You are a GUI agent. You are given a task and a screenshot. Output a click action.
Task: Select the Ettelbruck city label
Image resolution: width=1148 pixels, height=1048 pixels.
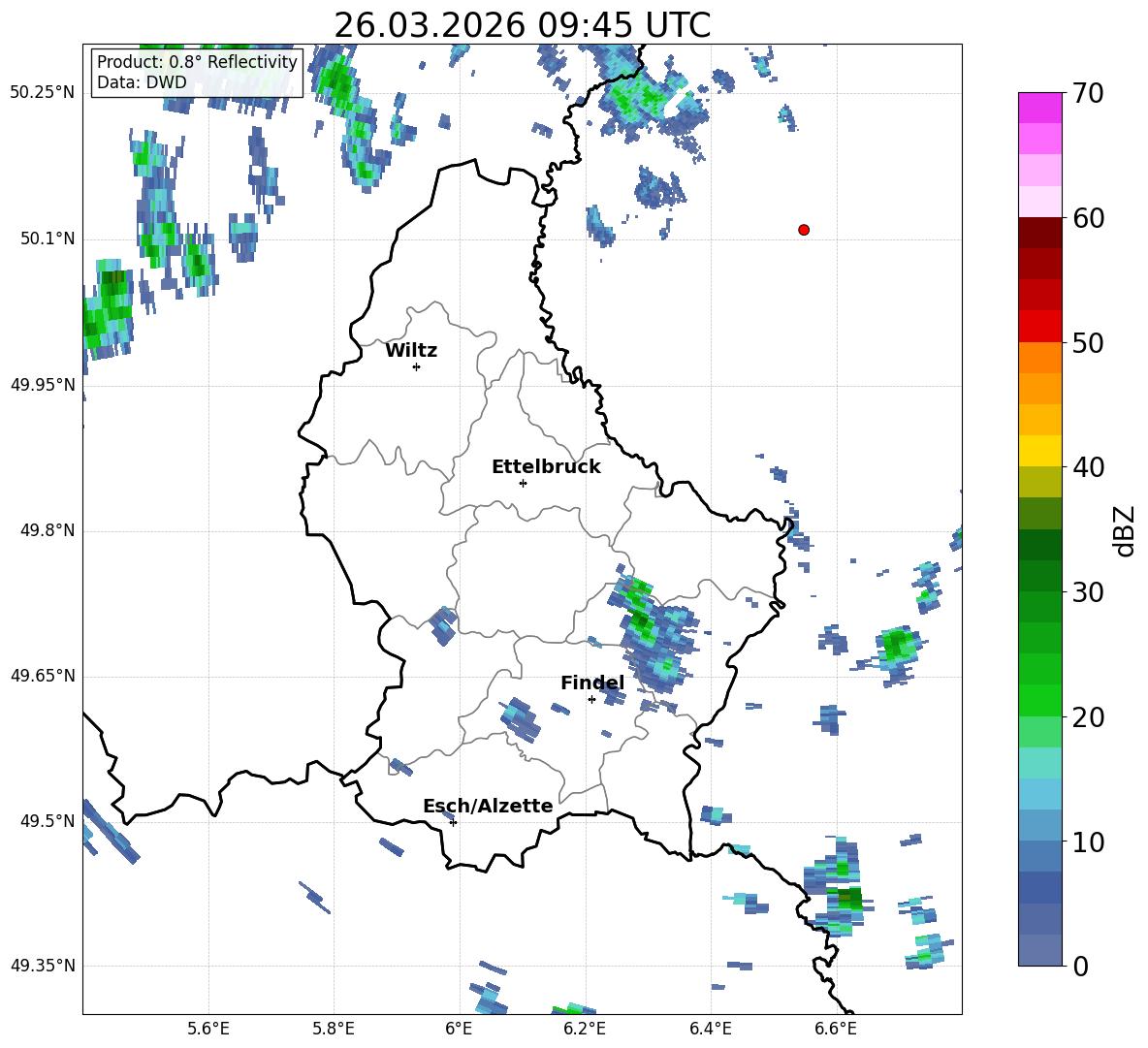point(546,467)
